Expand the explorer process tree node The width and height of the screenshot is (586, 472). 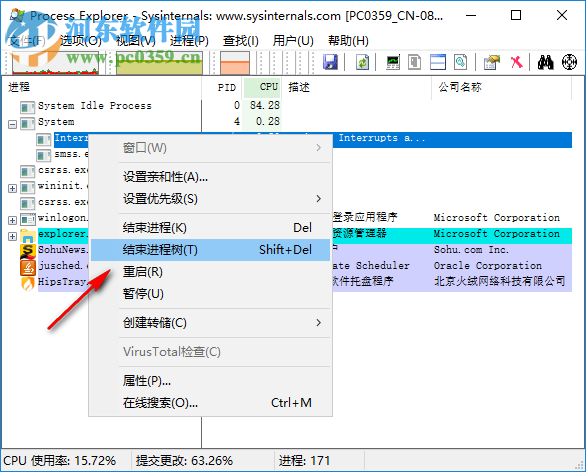coord(12,237)
